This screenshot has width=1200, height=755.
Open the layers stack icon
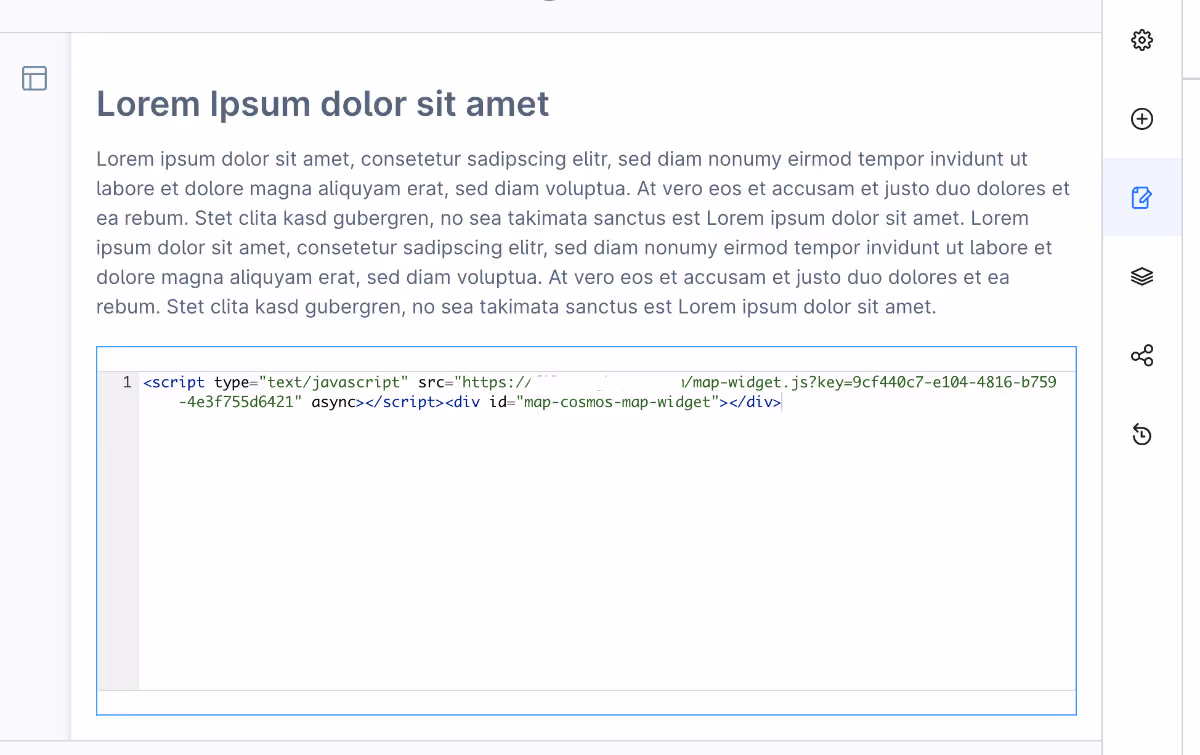1142,276
